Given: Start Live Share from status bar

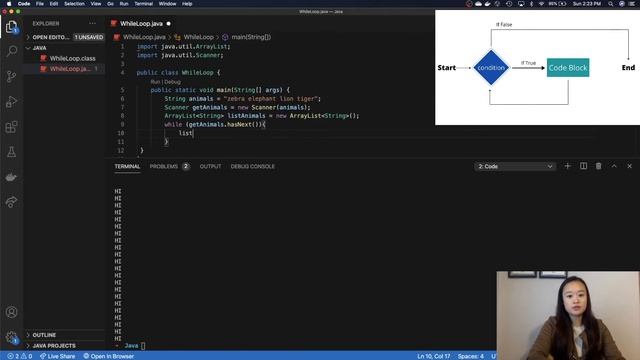Looking at the screenshot, I should [58, 356].
